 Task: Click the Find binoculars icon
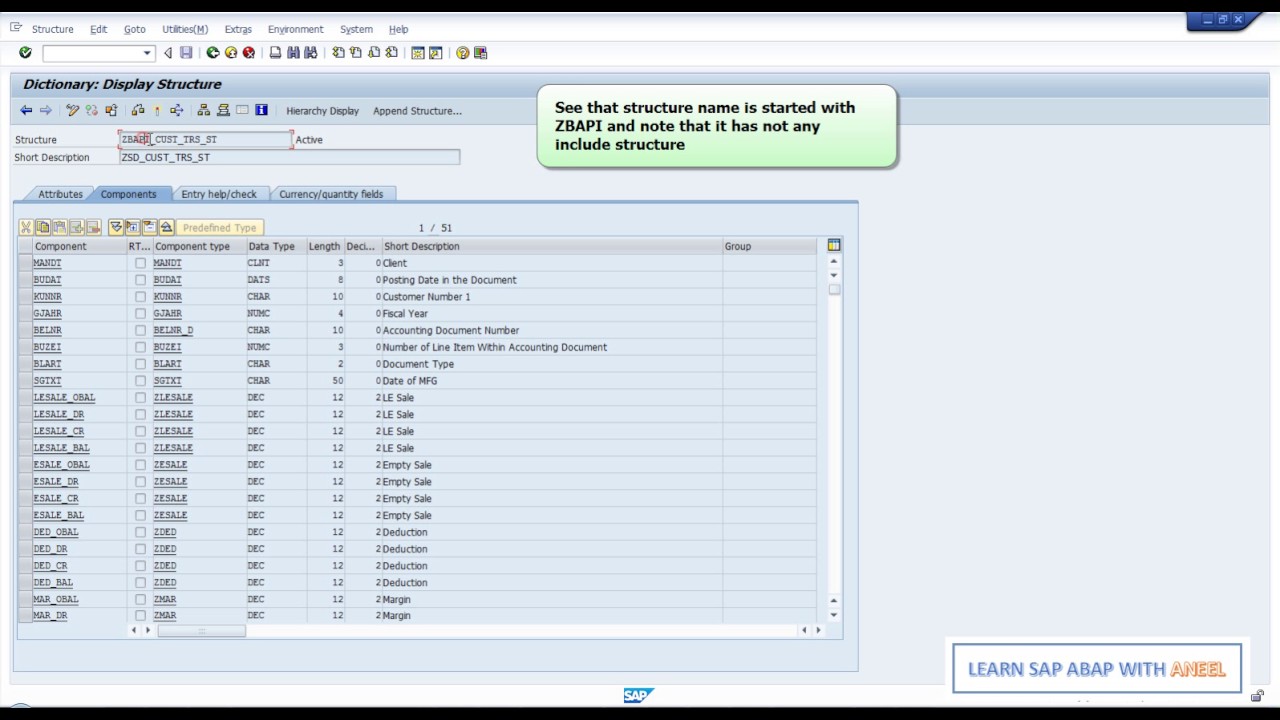293,53
